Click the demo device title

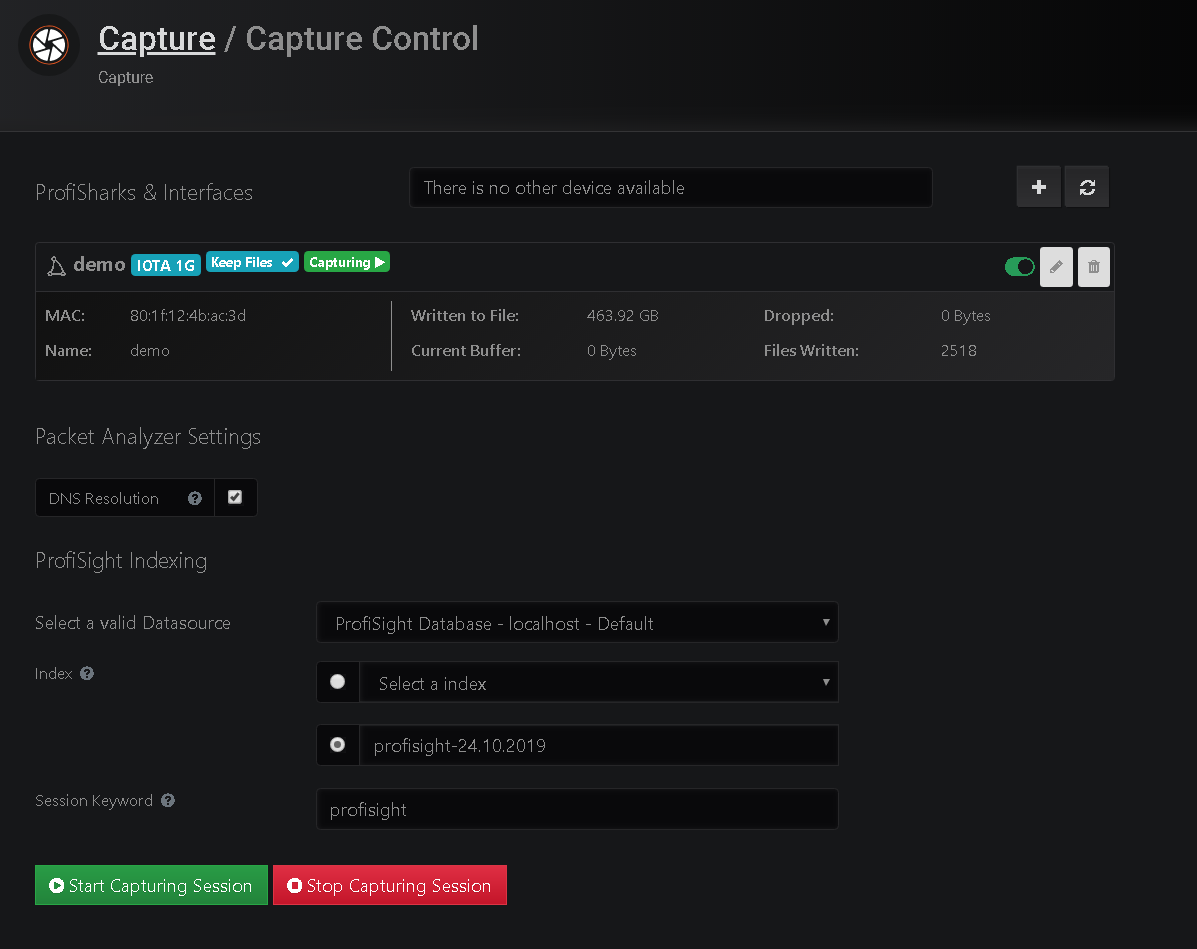(99, 264)
